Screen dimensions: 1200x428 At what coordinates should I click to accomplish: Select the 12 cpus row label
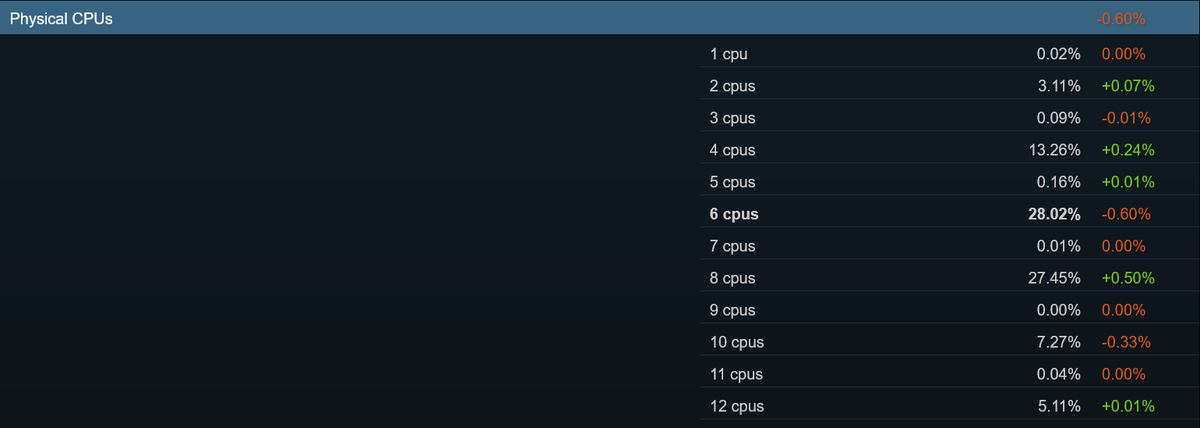(736, 406)
